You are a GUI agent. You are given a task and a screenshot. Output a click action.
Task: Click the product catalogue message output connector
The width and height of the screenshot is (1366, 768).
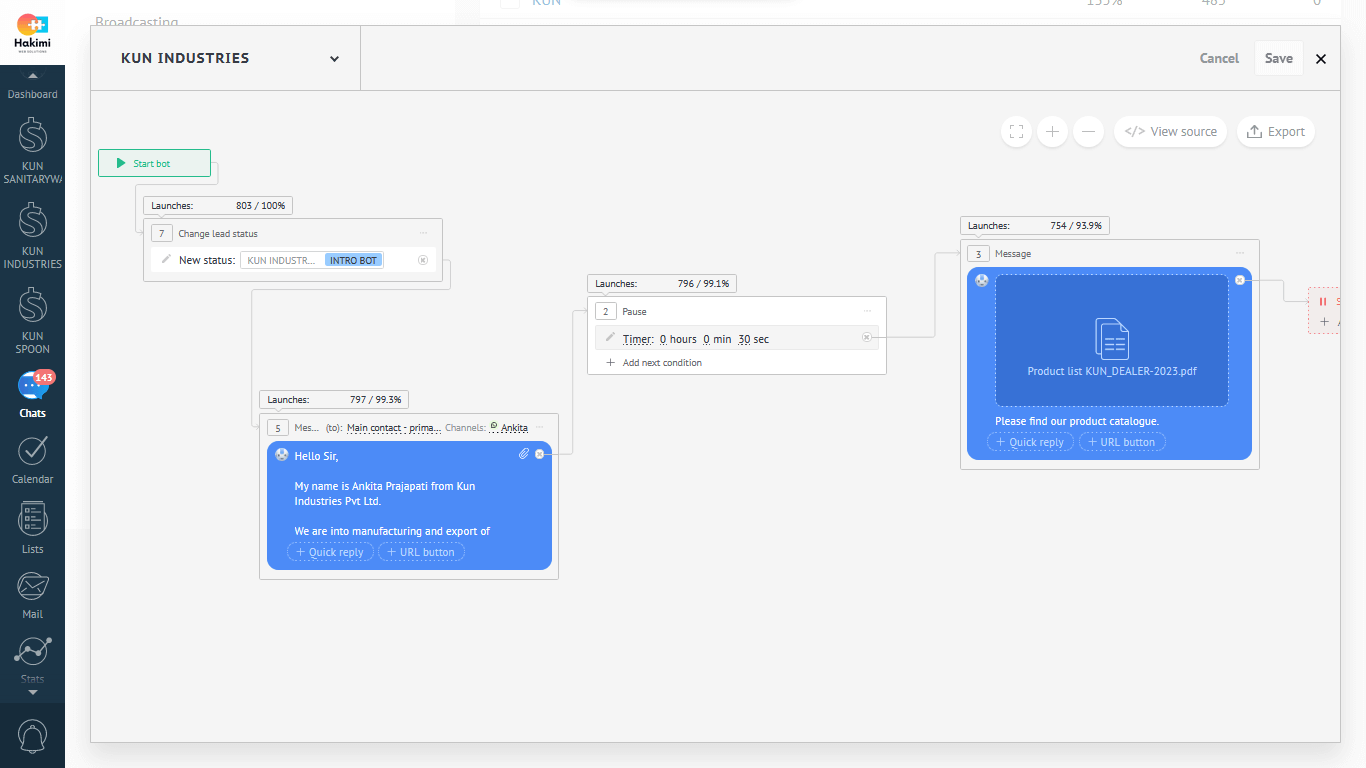[x=1240, y=280]
